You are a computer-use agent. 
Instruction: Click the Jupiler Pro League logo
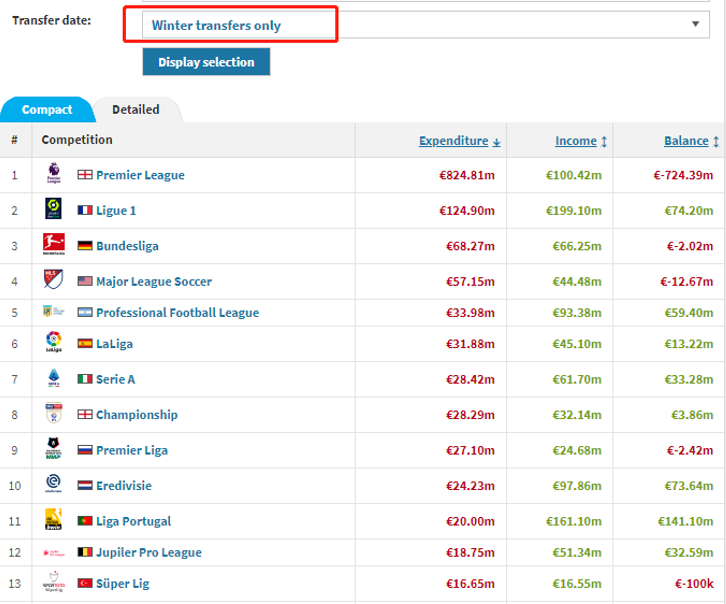pyautogui.click(x=53, y=552)
